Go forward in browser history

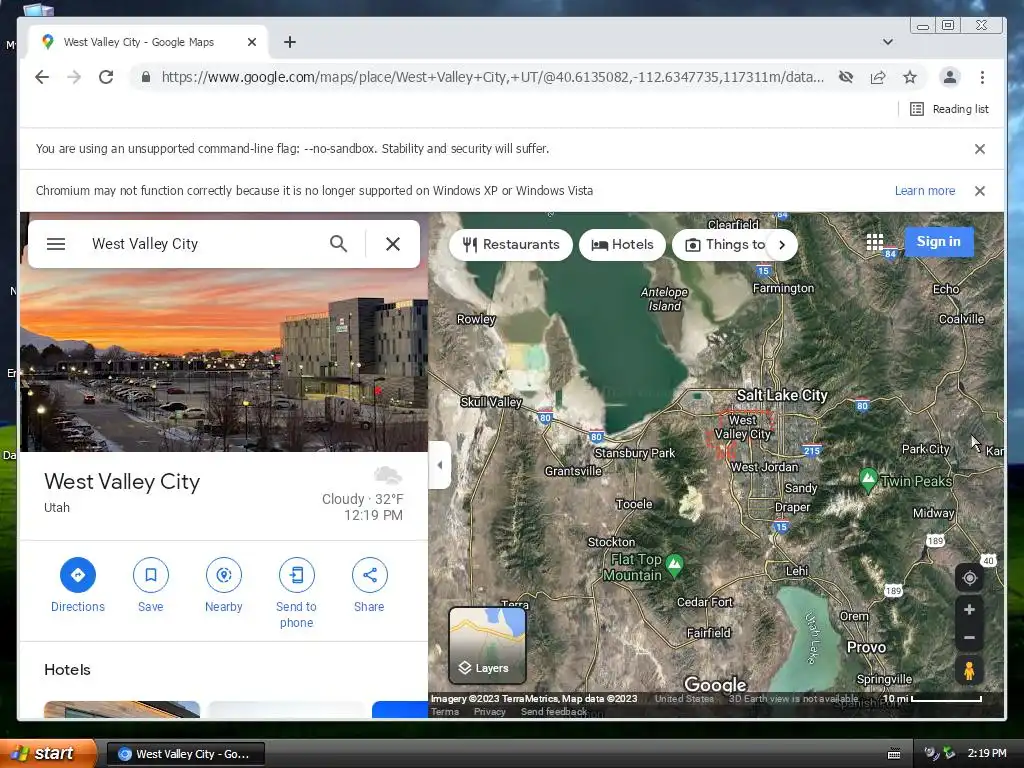(x=74, y=77)
